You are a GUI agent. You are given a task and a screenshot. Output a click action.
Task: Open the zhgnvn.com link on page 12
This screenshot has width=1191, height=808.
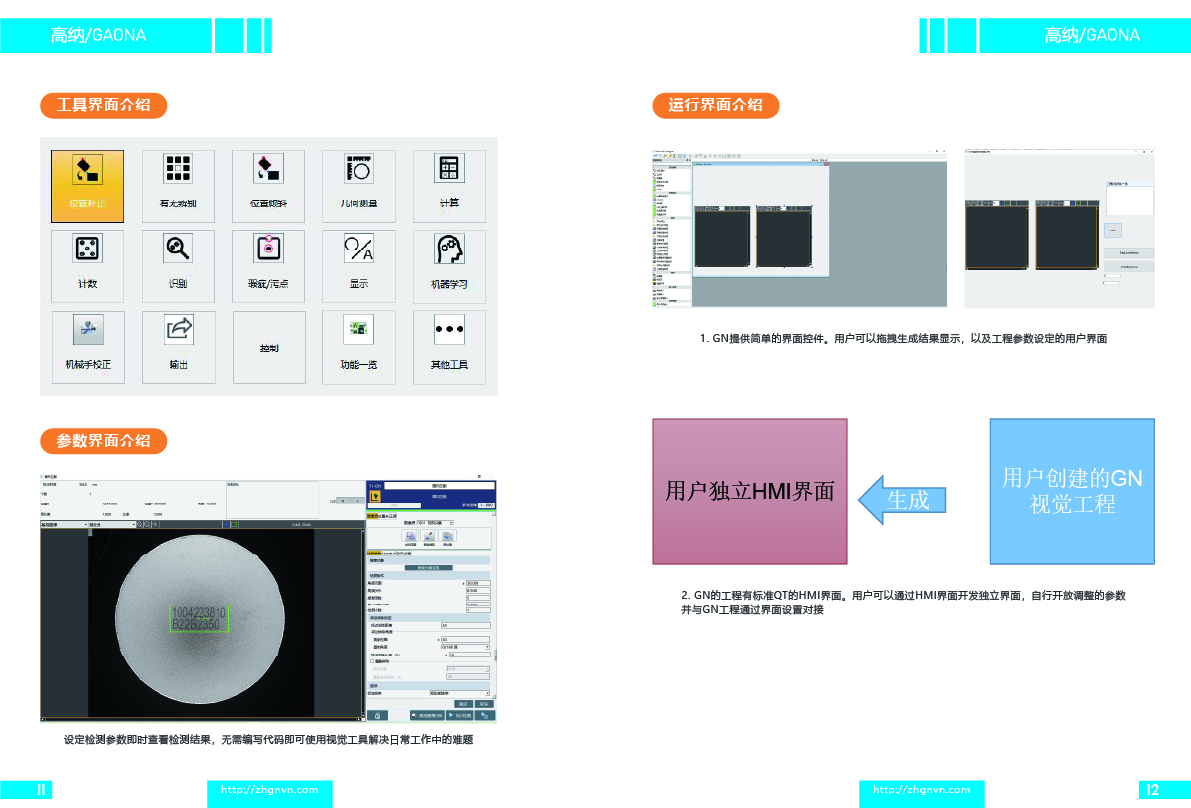(x=921, y=790)
